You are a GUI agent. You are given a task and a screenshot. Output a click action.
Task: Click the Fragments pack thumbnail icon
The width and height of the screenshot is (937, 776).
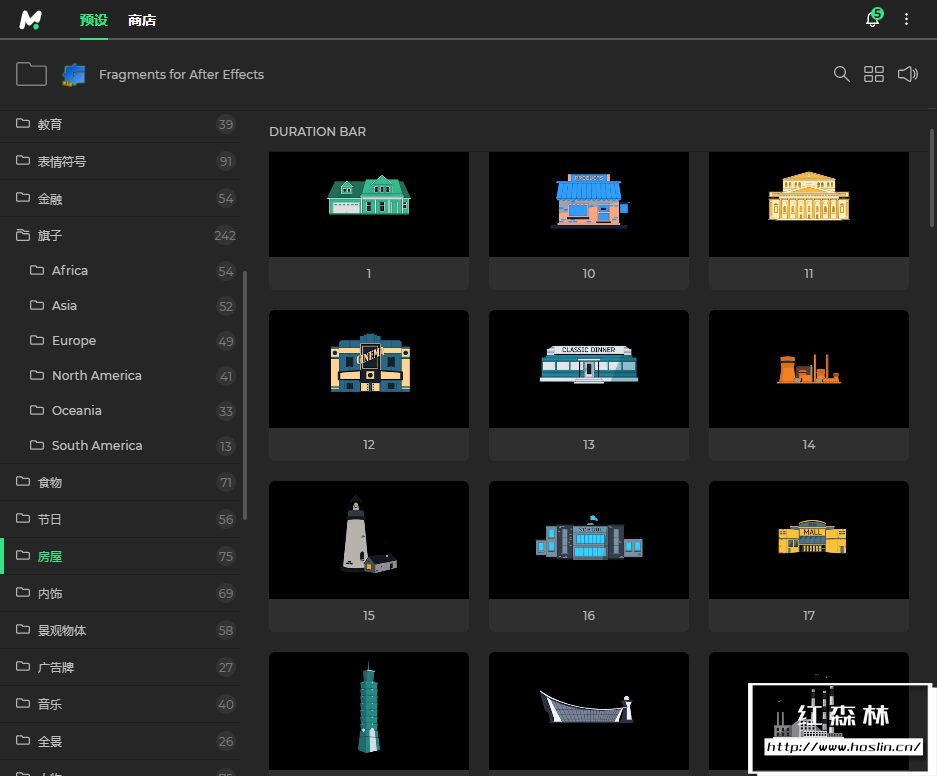point(74,74)
